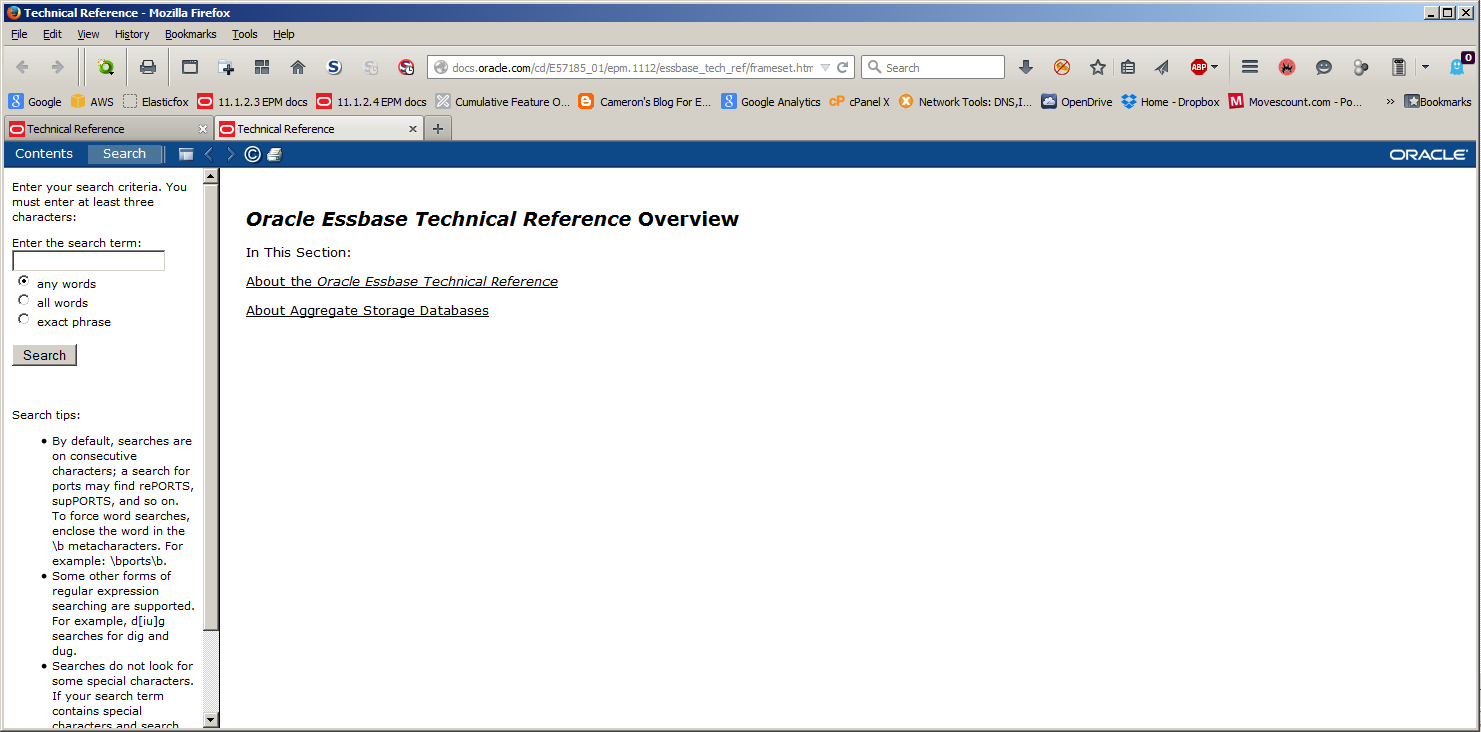Select the 'any words' radio button
1481x732 pixels.
24,282
